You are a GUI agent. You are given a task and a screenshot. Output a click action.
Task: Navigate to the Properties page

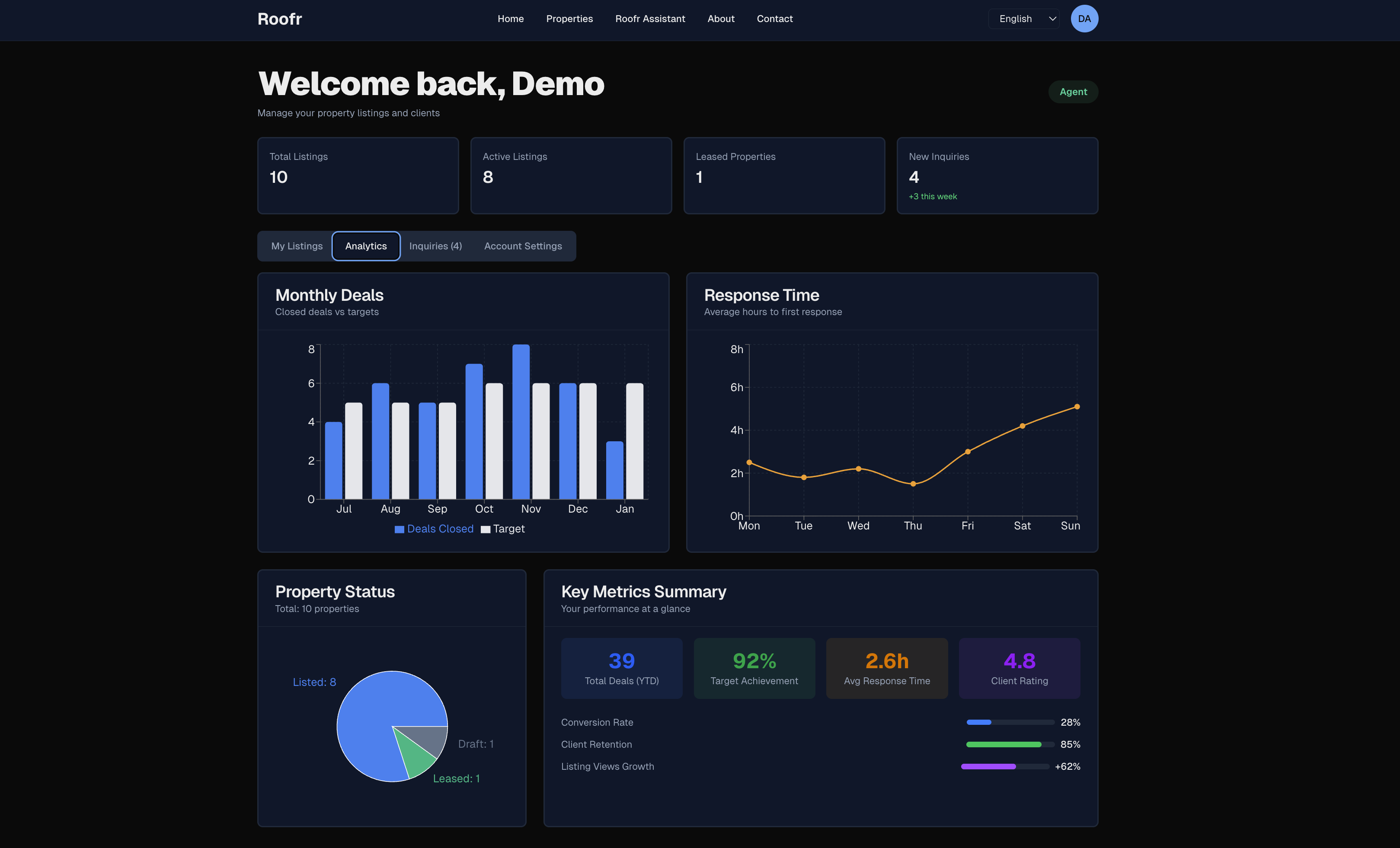569,18
